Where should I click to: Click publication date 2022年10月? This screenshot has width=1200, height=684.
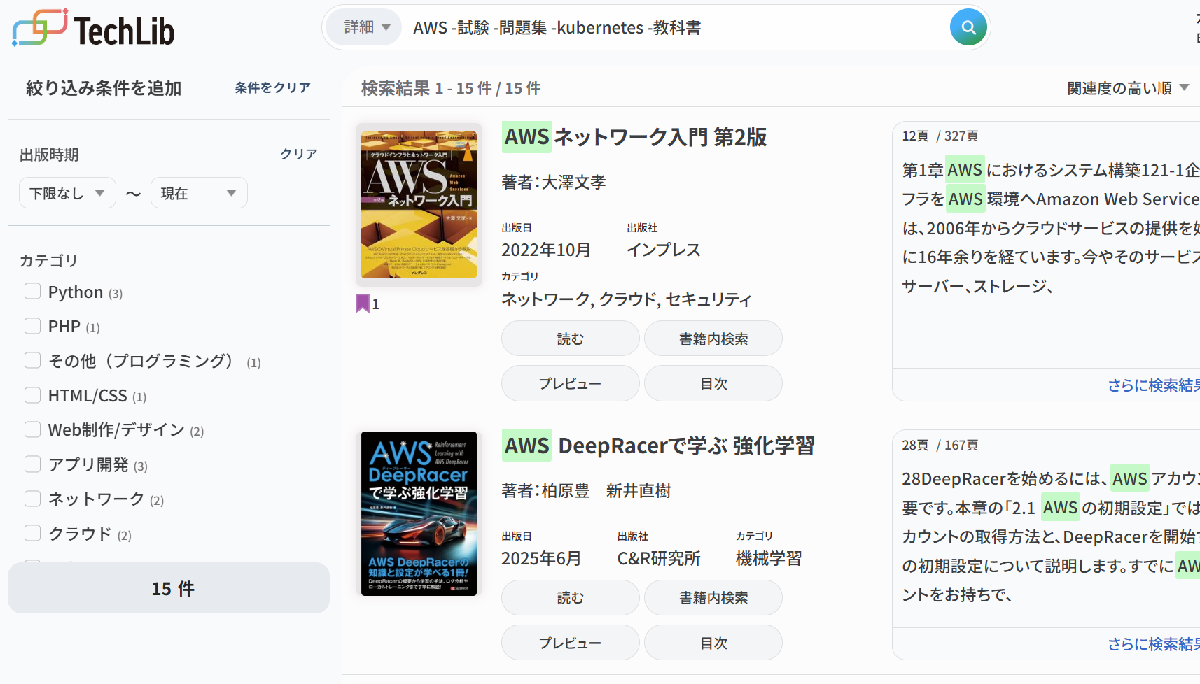546,249
